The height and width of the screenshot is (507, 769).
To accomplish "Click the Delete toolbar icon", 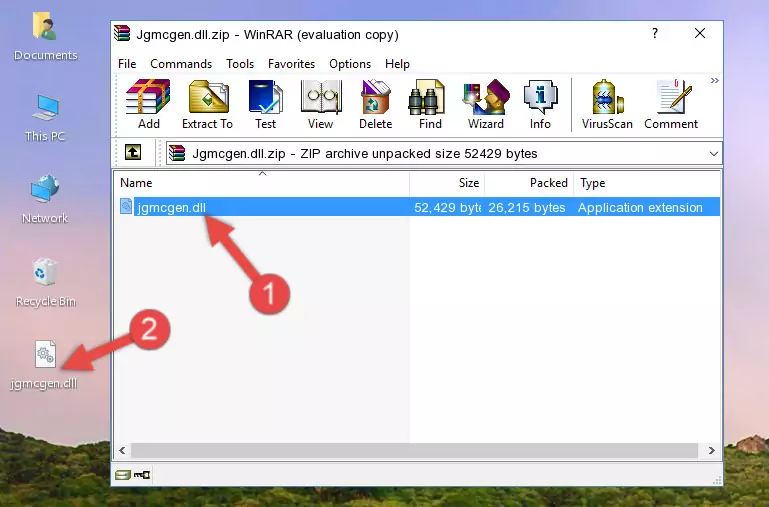I will (376, 104).
